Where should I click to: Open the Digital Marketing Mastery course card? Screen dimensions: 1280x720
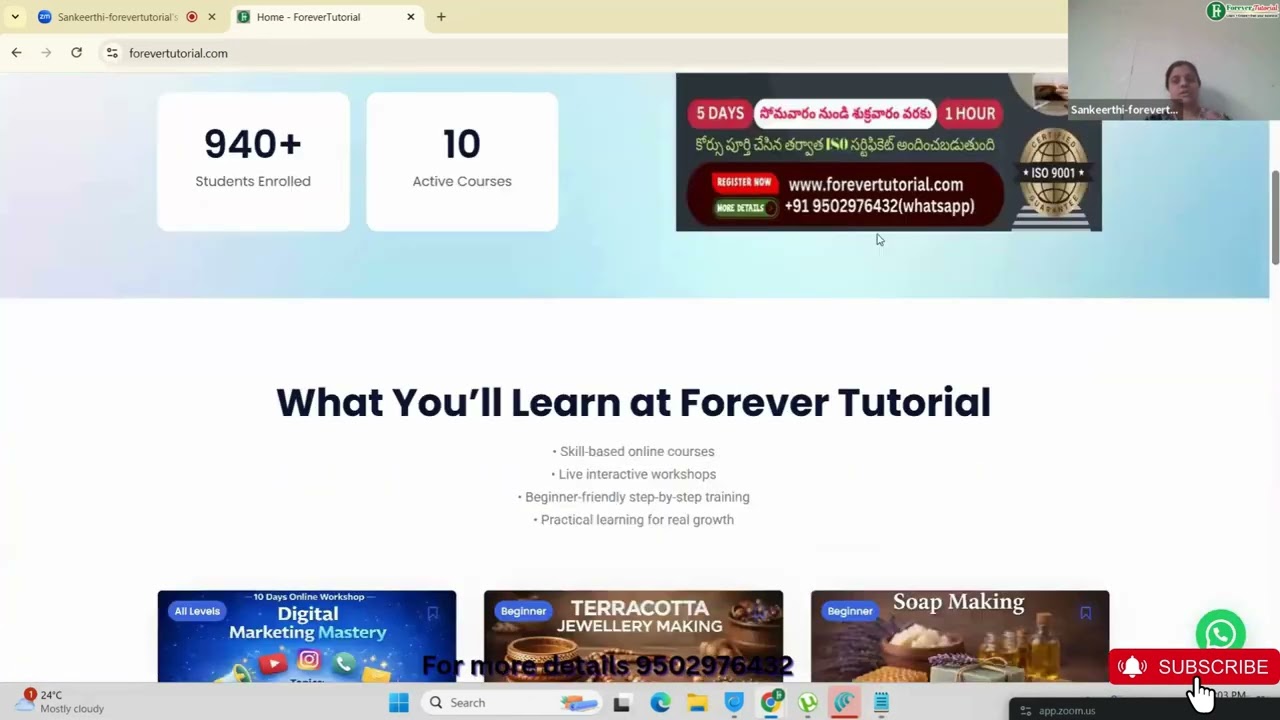point(307,637)
